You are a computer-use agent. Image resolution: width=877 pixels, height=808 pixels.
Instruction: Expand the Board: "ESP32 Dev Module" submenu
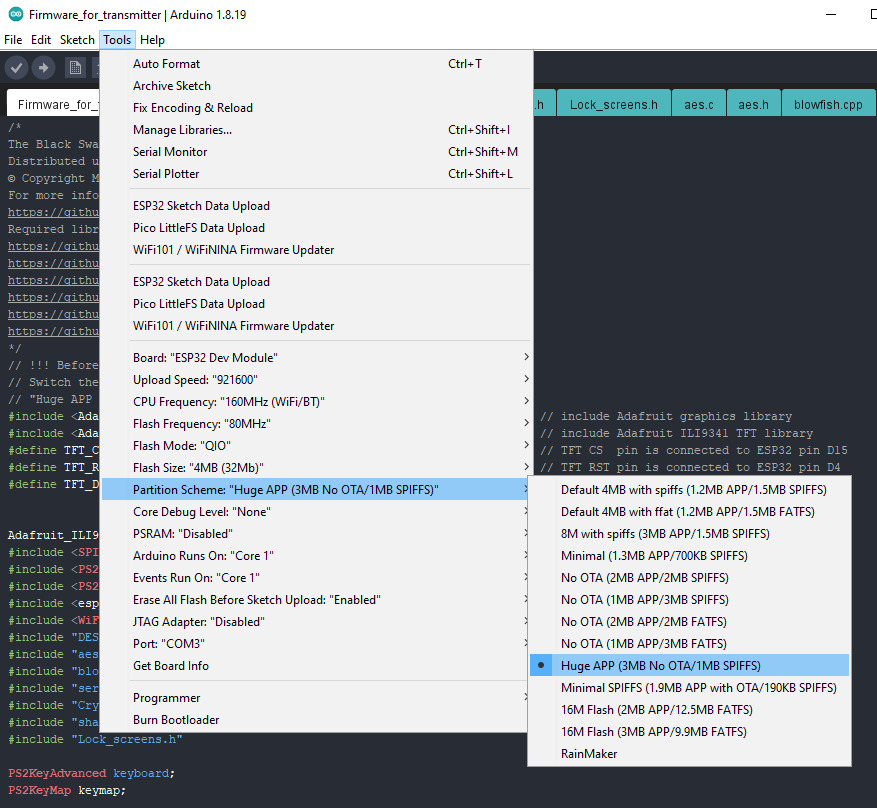(316, 358)
